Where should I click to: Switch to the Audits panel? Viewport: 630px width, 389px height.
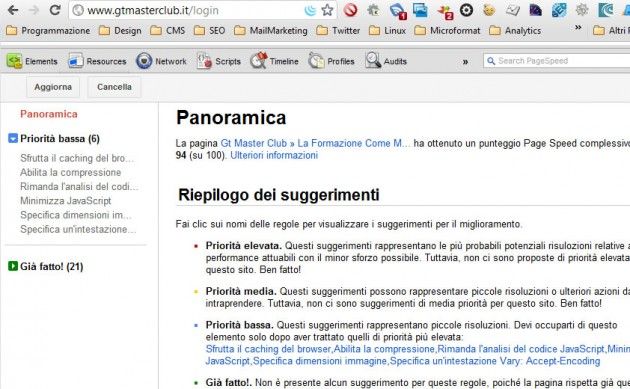[386, 61]
